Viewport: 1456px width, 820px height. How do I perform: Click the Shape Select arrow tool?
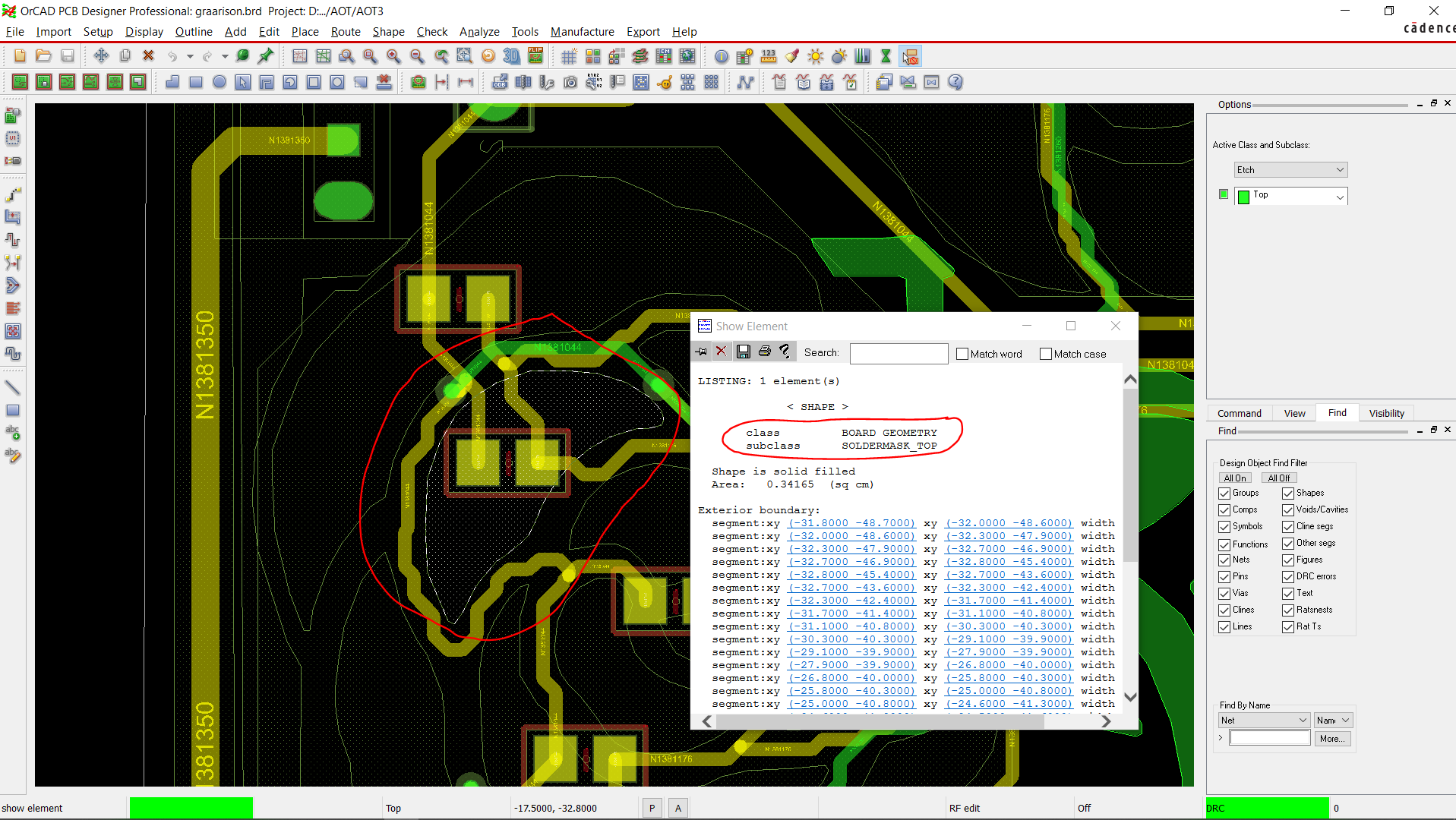pos(243,82)
